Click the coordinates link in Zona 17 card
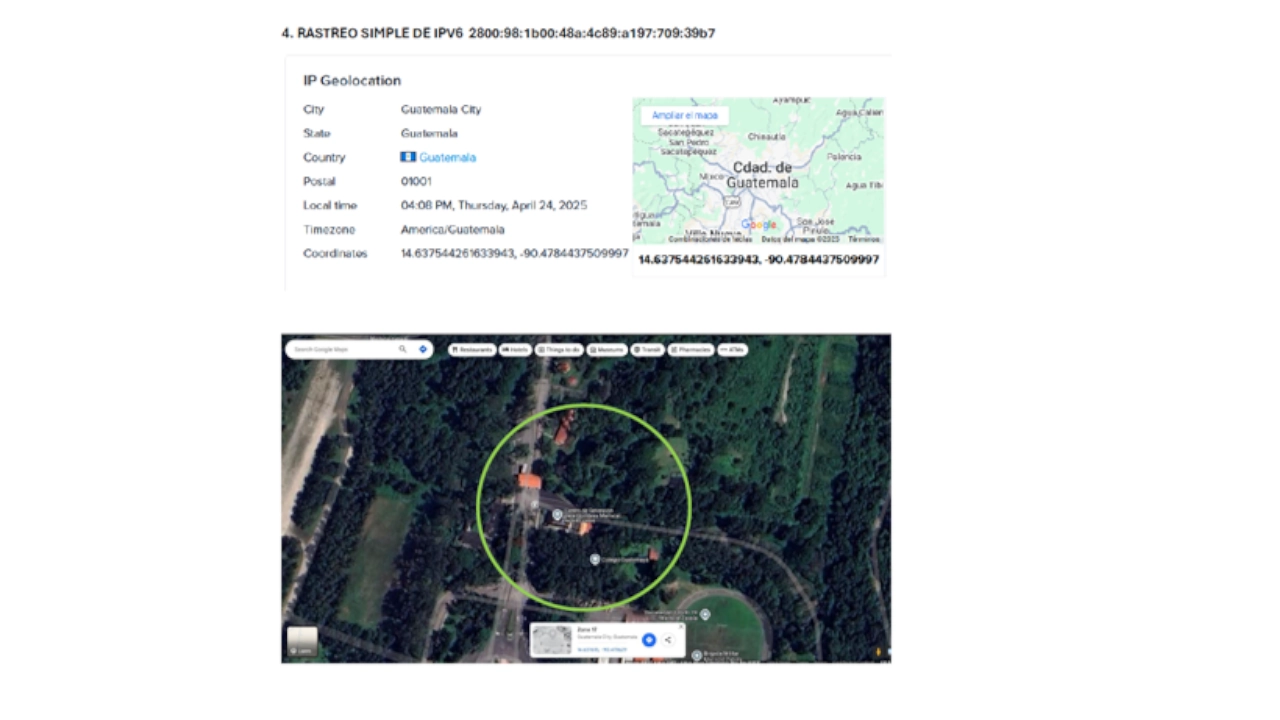This screenshot has width=1280, height=720. click(x=602, y=650)
